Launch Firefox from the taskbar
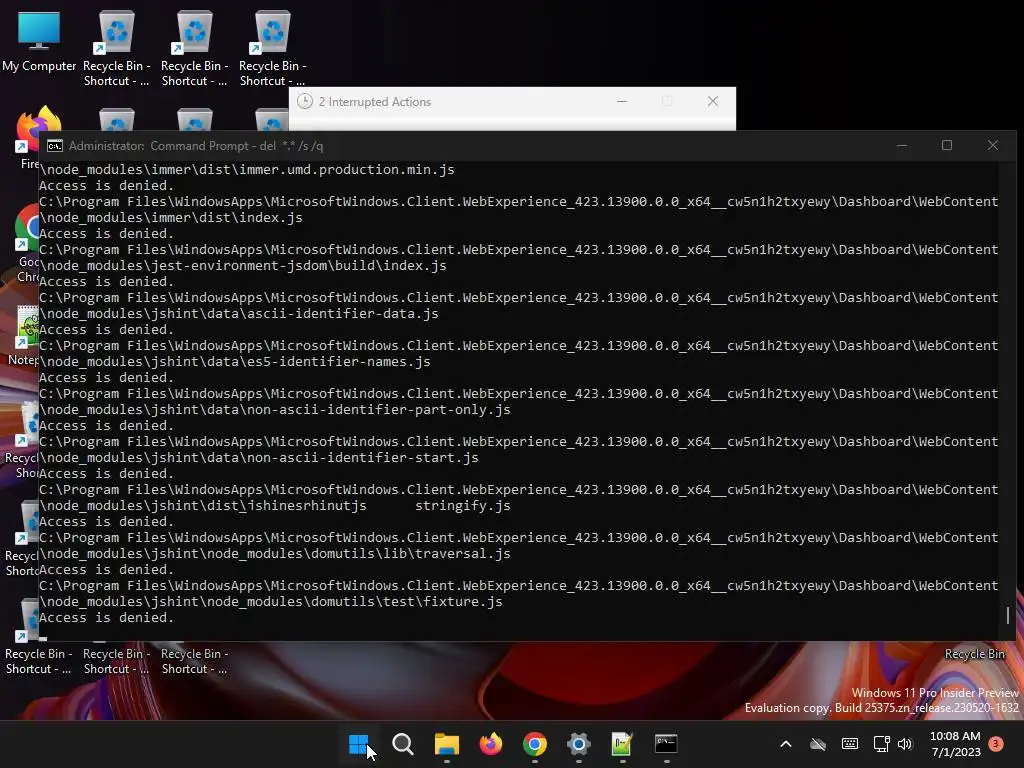 click(x=490, y=744)
